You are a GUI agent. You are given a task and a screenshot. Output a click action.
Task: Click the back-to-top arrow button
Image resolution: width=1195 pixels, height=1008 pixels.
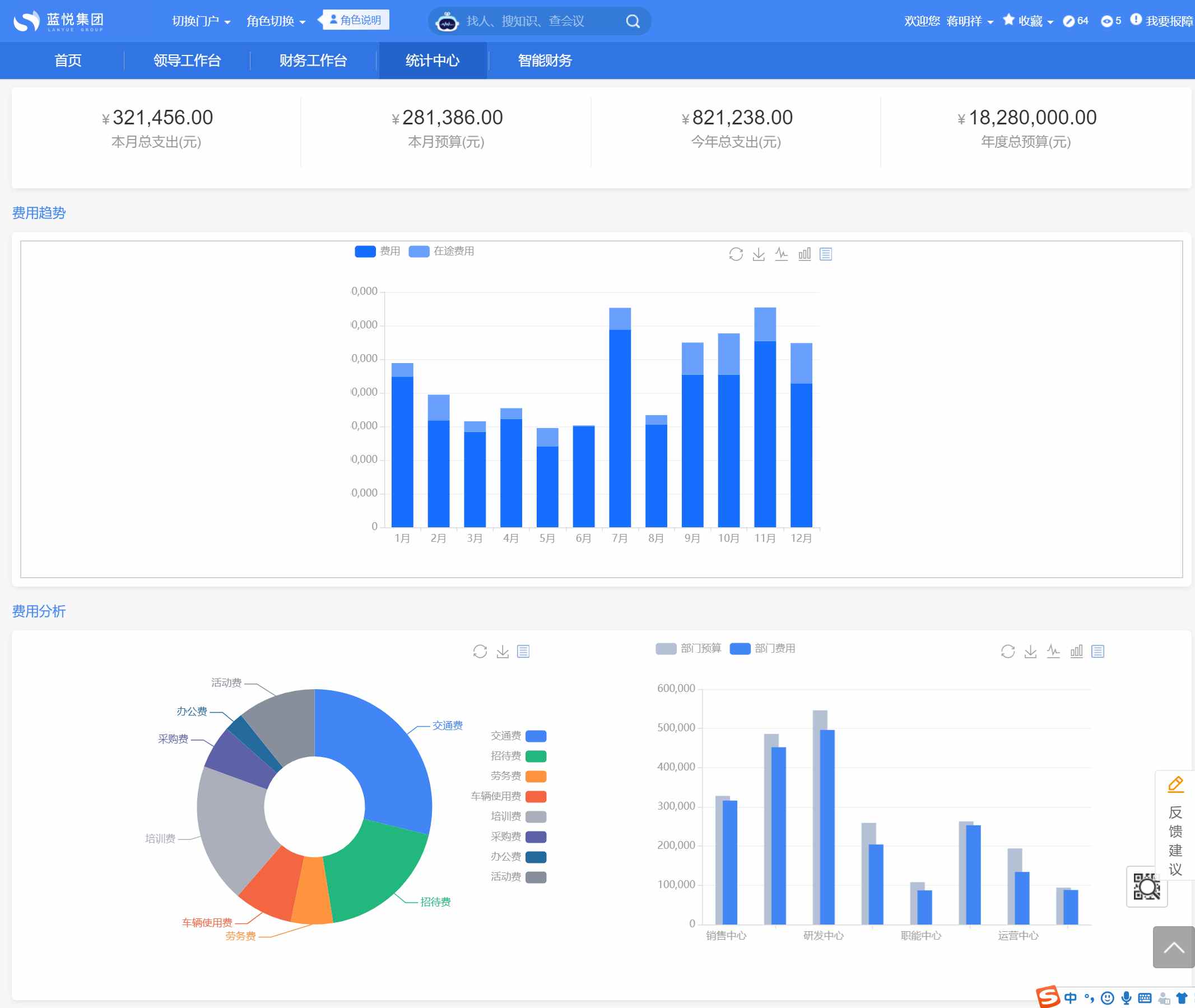point(1173,947)
